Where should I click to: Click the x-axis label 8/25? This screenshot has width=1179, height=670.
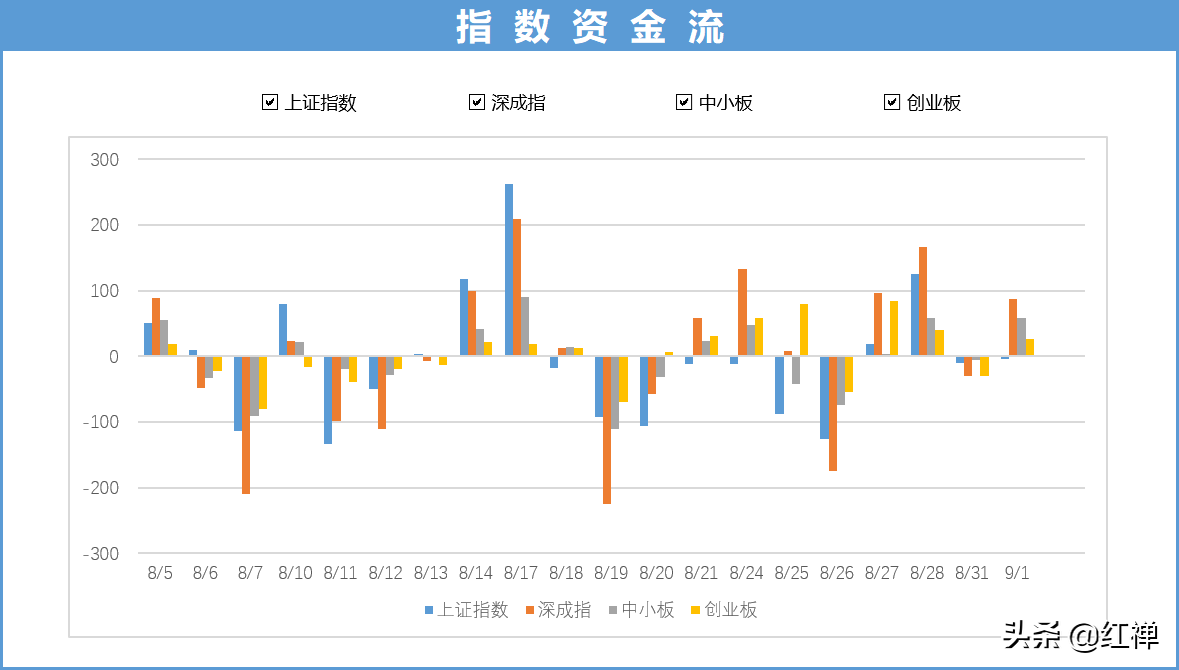coord(792,573)
